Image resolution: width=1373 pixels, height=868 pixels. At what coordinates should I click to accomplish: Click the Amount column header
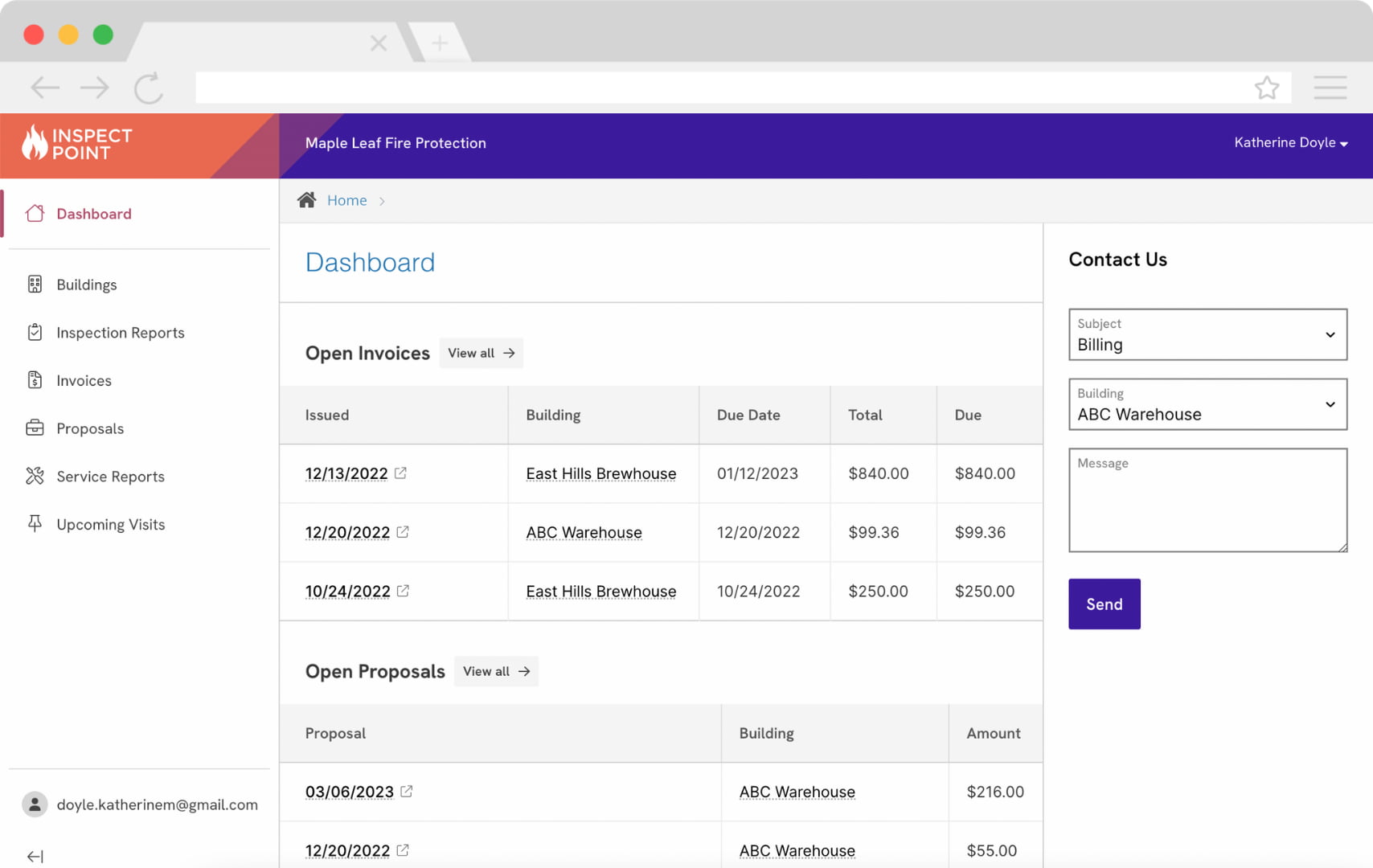point(994,733)
